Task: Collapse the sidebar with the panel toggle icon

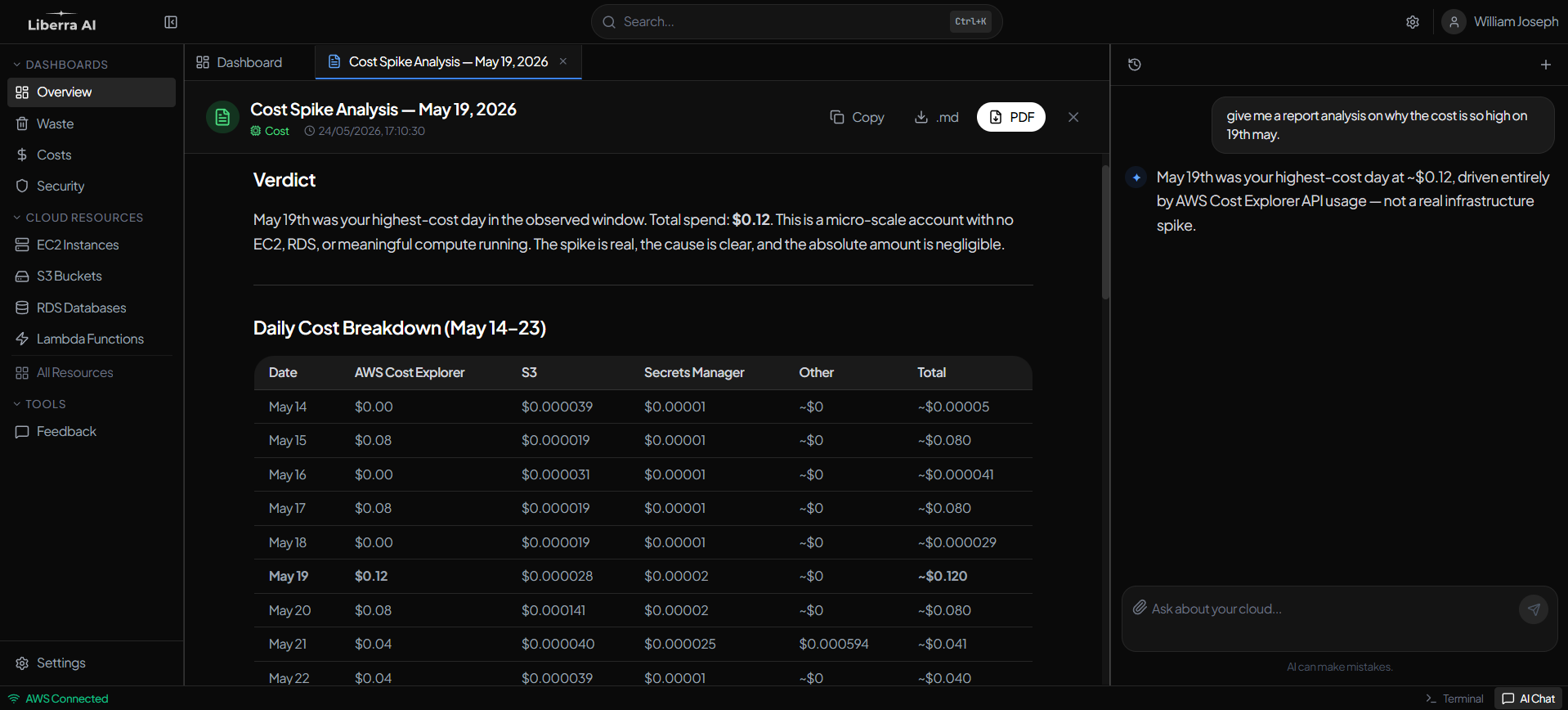Action: pos(171,22)
